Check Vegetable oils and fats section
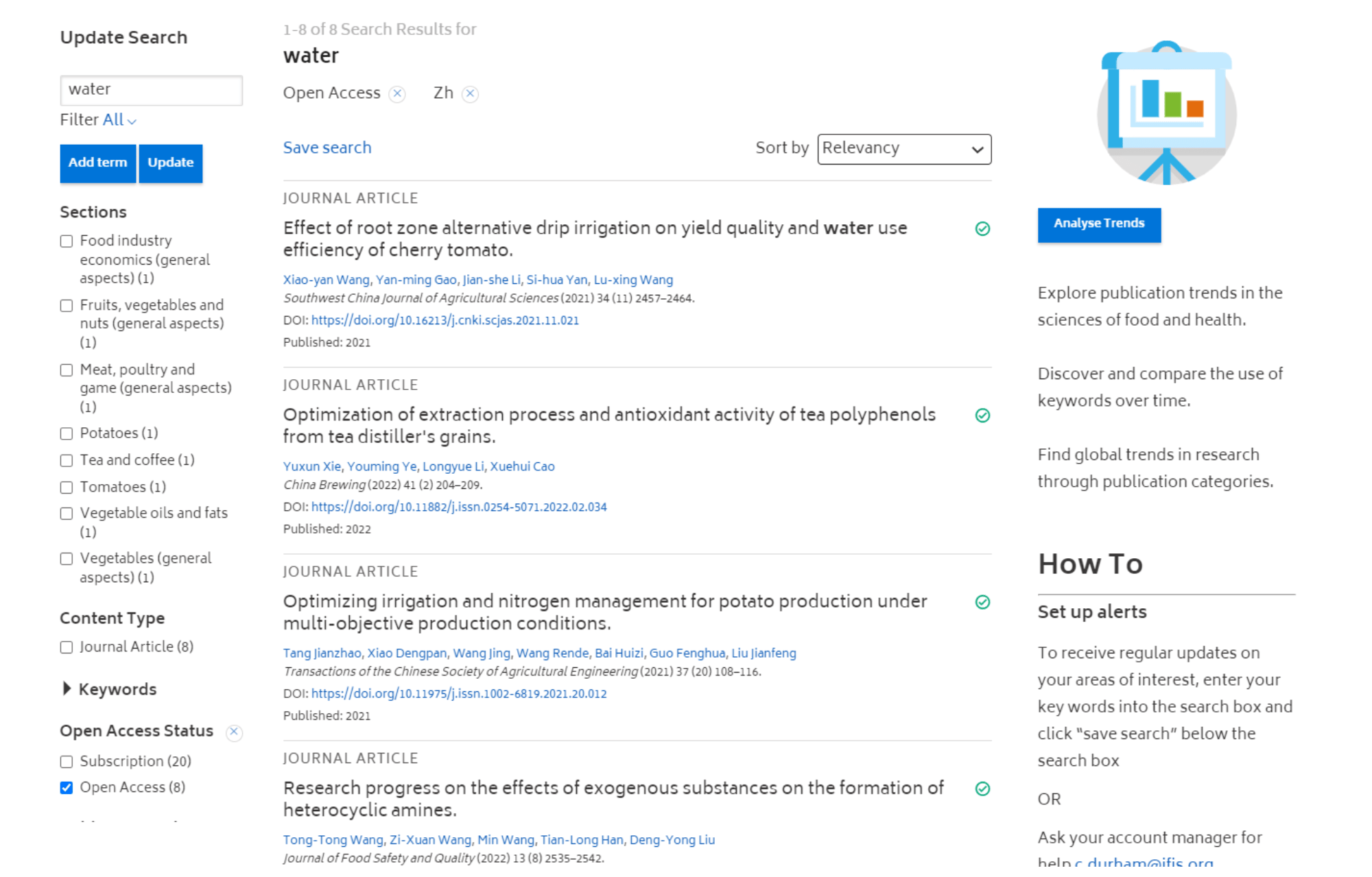The image size is (1372, 877). tap(67, 514)
